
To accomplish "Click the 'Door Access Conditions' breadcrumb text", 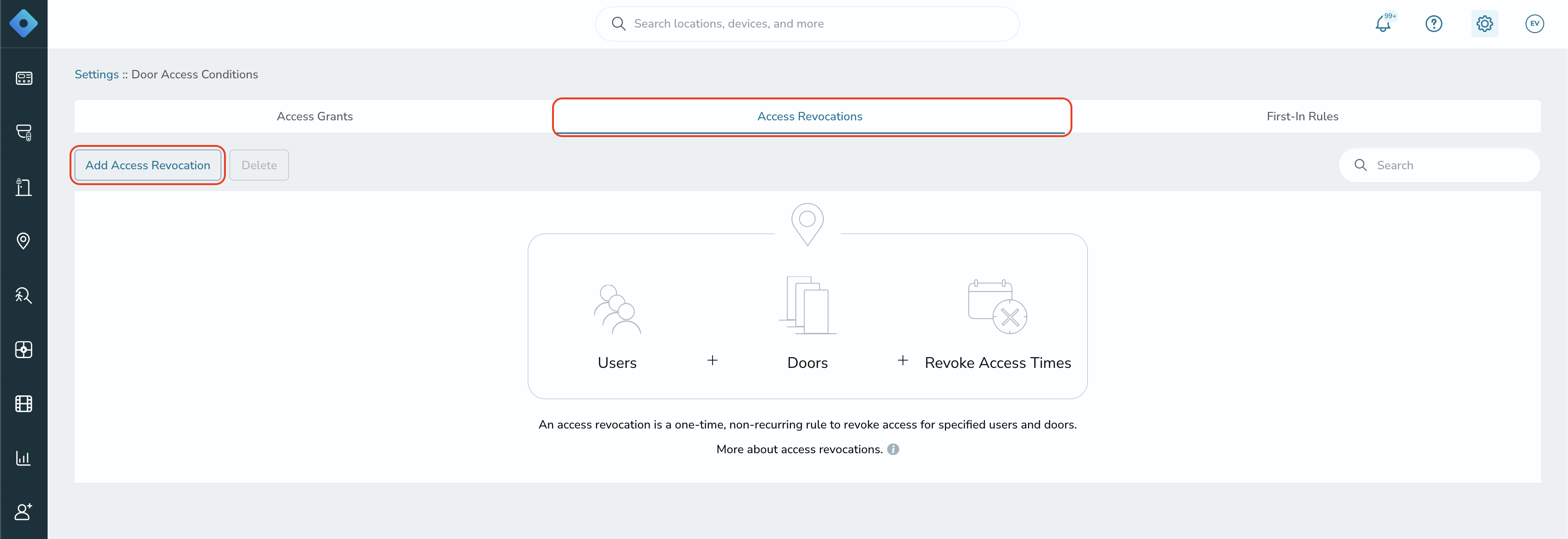I will (195, 74).
